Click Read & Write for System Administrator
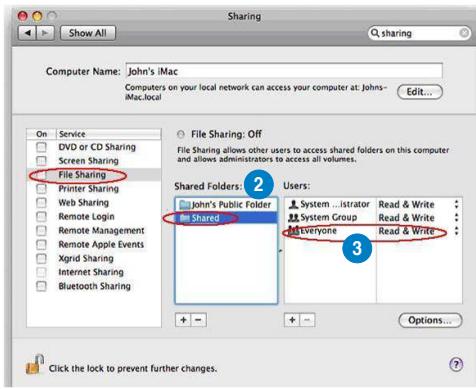This screenshot has width=476, height=389. point(406,204)
